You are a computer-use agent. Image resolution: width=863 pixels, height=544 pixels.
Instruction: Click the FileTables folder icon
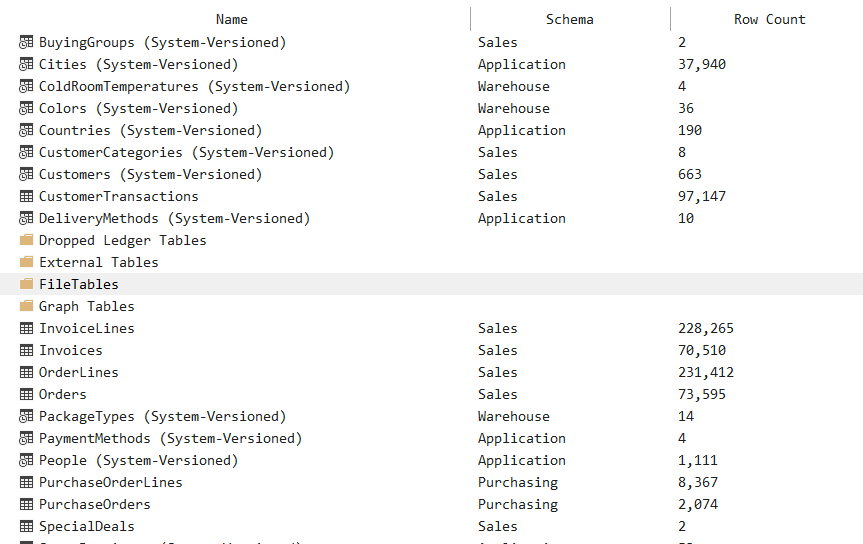[x=26, y=284]
